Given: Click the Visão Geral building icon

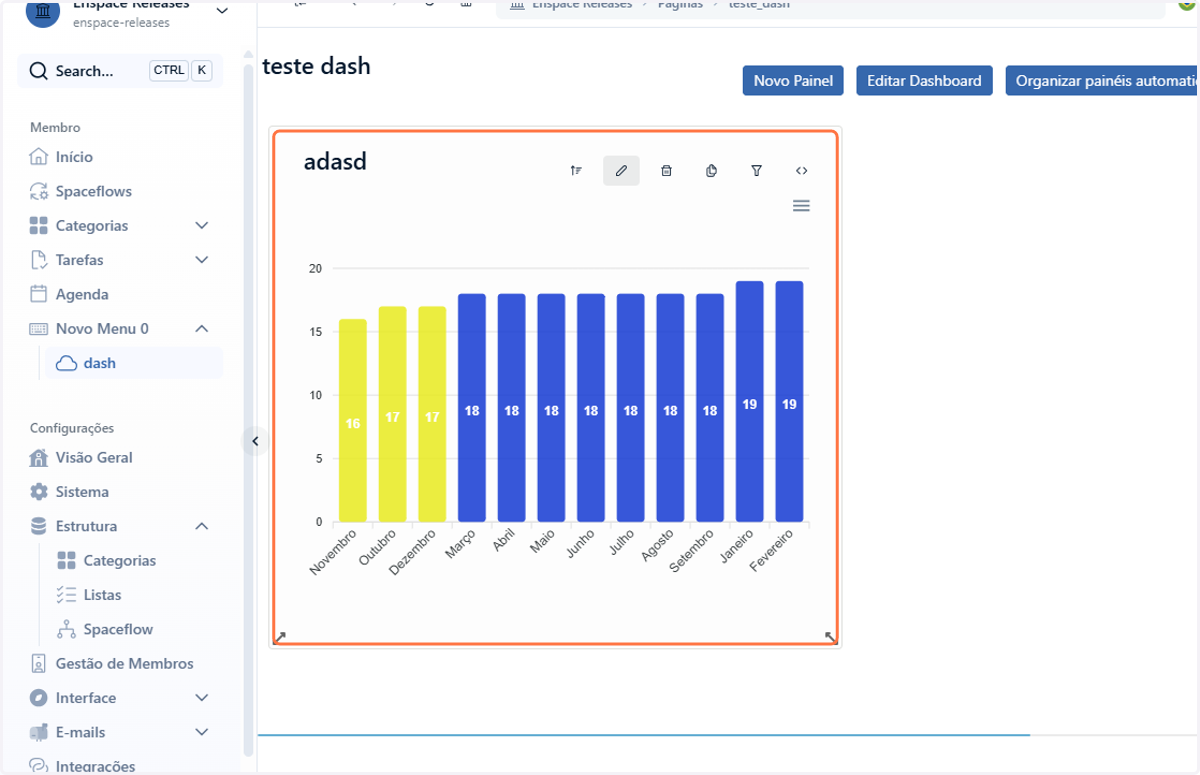Looking at the screenshot, I should point(38,458).
